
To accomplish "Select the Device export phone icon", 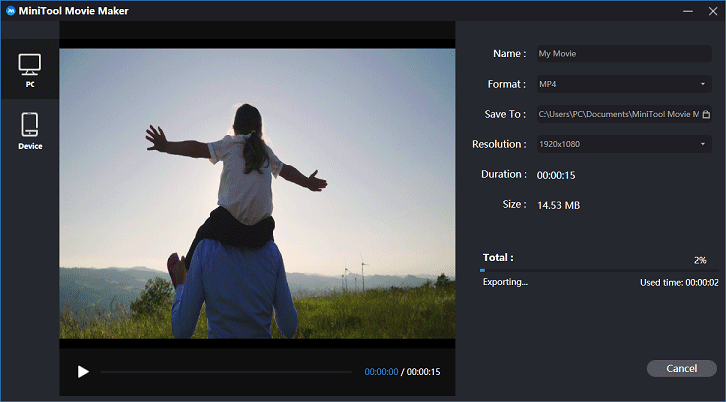I will click(30, 125).
